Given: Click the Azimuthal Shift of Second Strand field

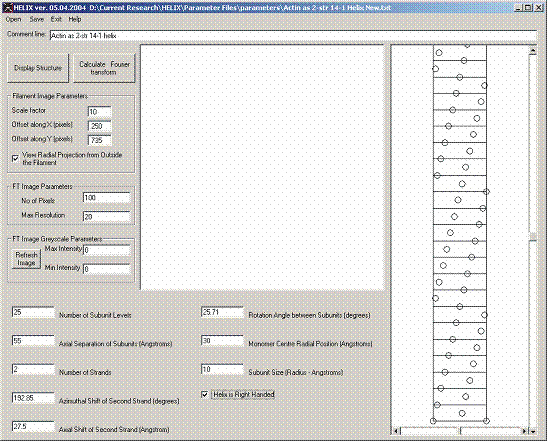Looking at the screenshot, I should coord(33,398).
